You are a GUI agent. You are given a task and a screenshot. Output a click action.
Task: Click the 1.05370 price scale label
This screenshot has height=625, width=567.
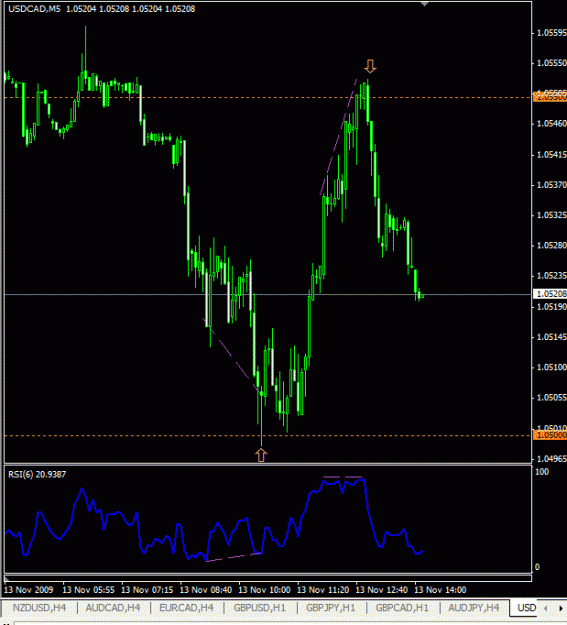[551, 185]
